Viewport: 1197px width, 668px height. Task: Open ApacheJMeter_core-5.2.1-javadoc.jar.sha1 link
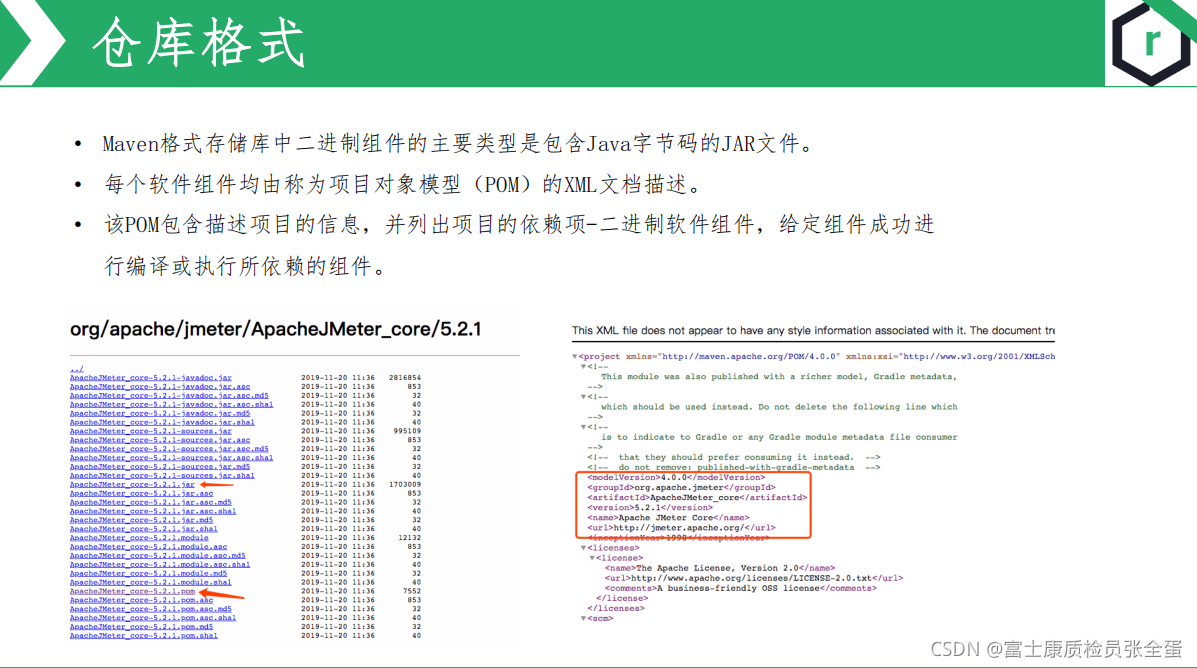(162, 422)
